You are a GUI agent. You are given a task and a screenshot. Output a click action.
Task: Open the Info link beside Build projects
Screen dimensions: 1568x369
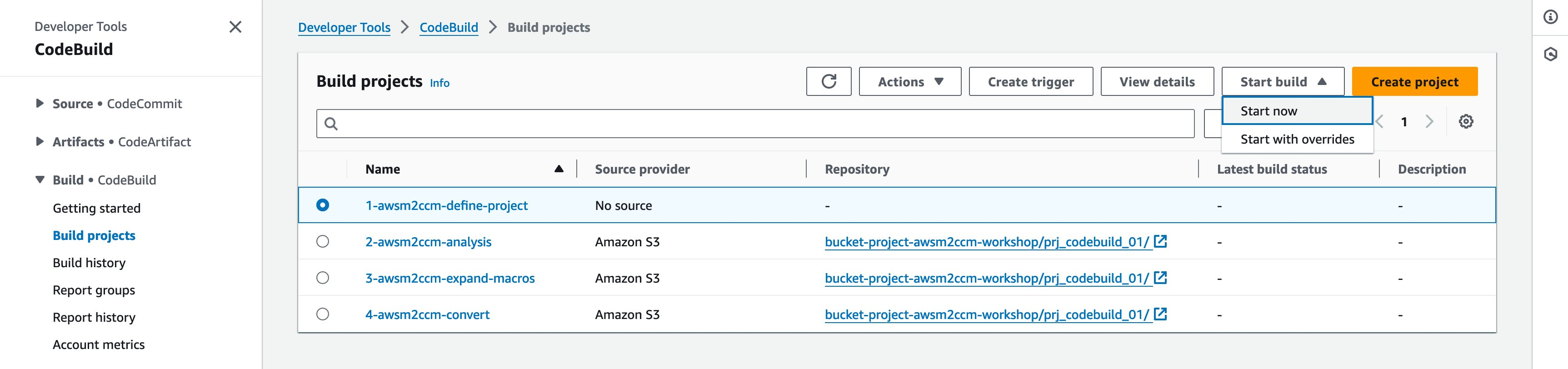tap(439, 83)
